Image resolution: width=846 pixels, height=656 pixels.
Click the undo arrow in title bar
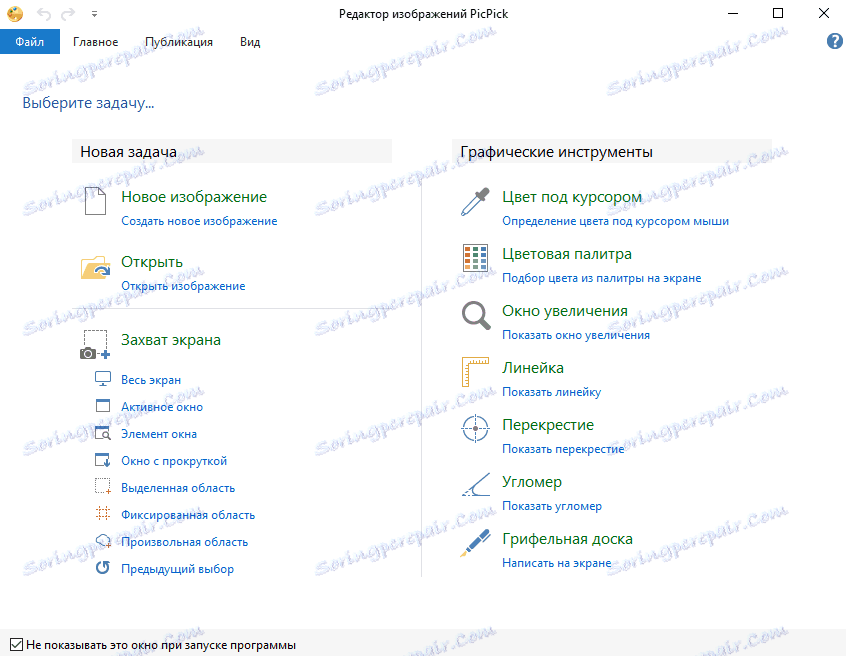click(x=44, y=14)
